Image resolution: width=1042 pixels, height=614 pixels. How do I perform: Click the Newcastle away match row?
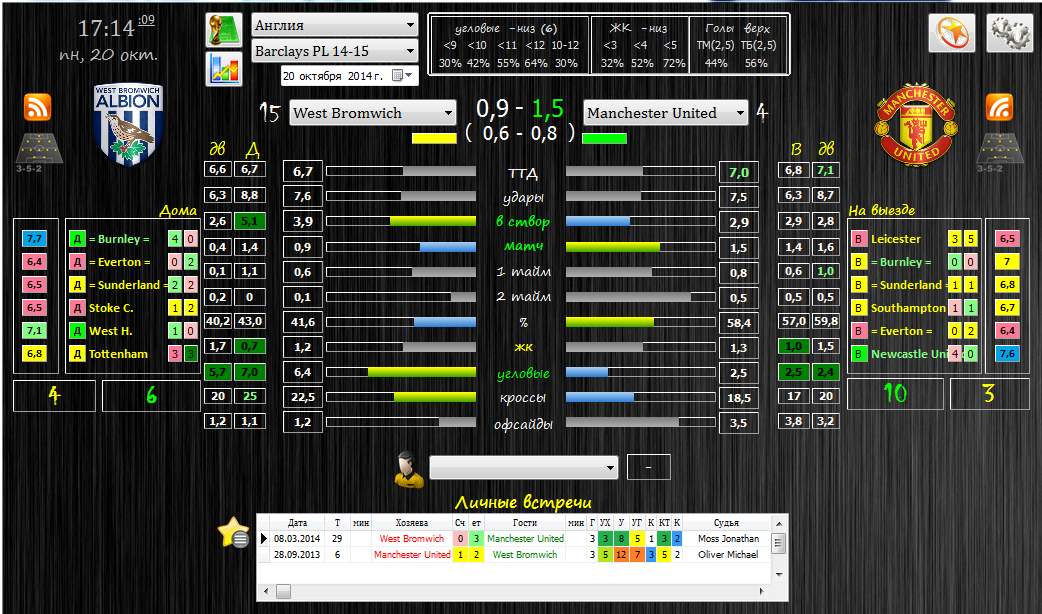914,354
